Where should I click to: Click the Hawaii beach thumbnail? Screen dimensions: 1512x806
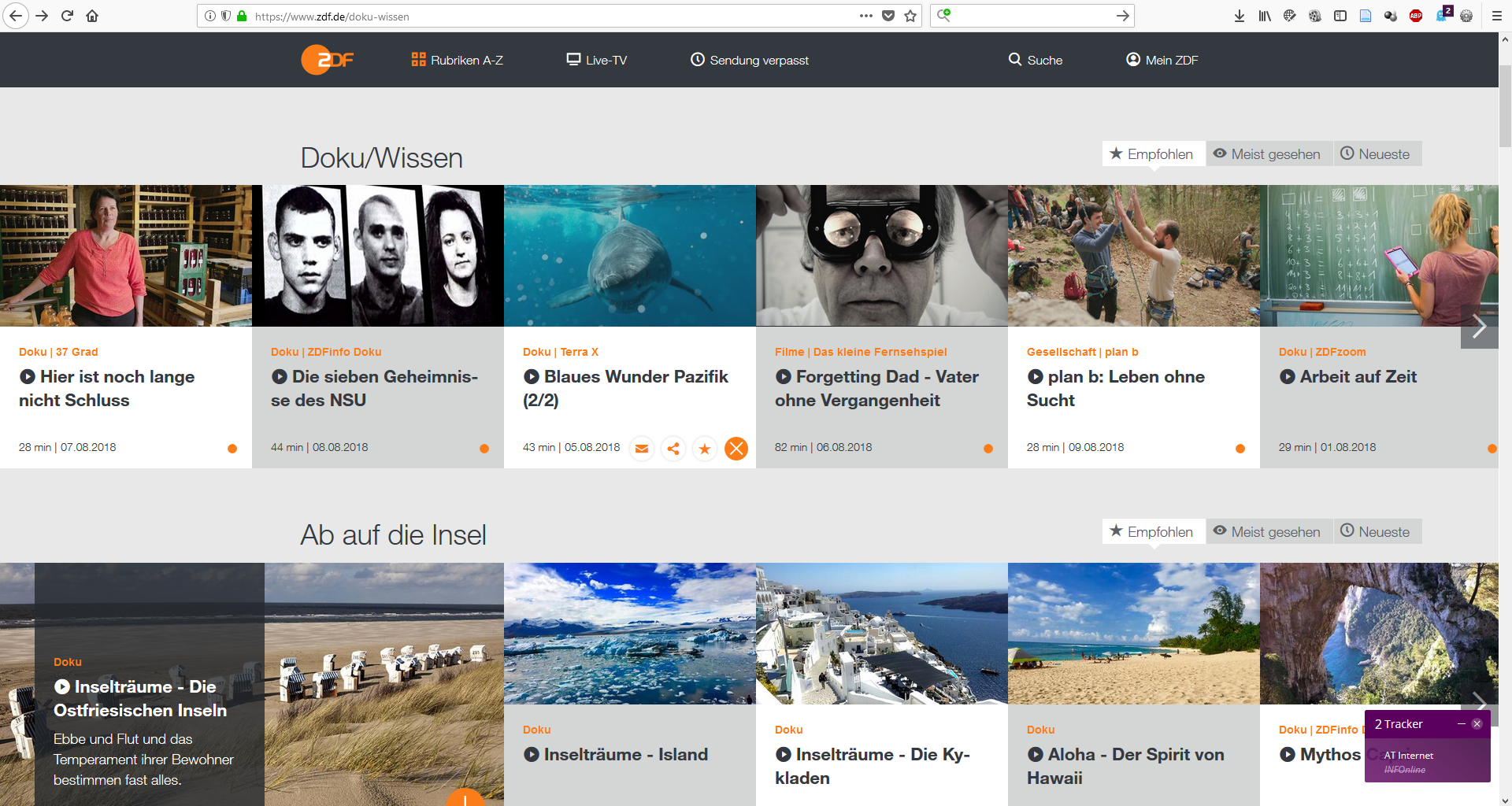1134,634
